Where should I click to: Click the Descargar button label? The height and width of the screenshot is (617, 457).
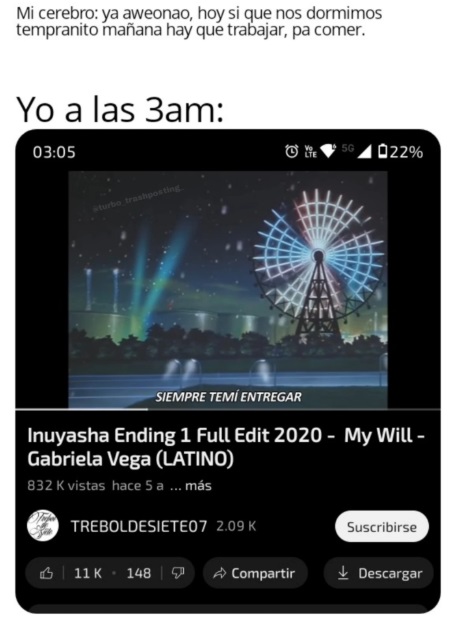click(390, 573)
